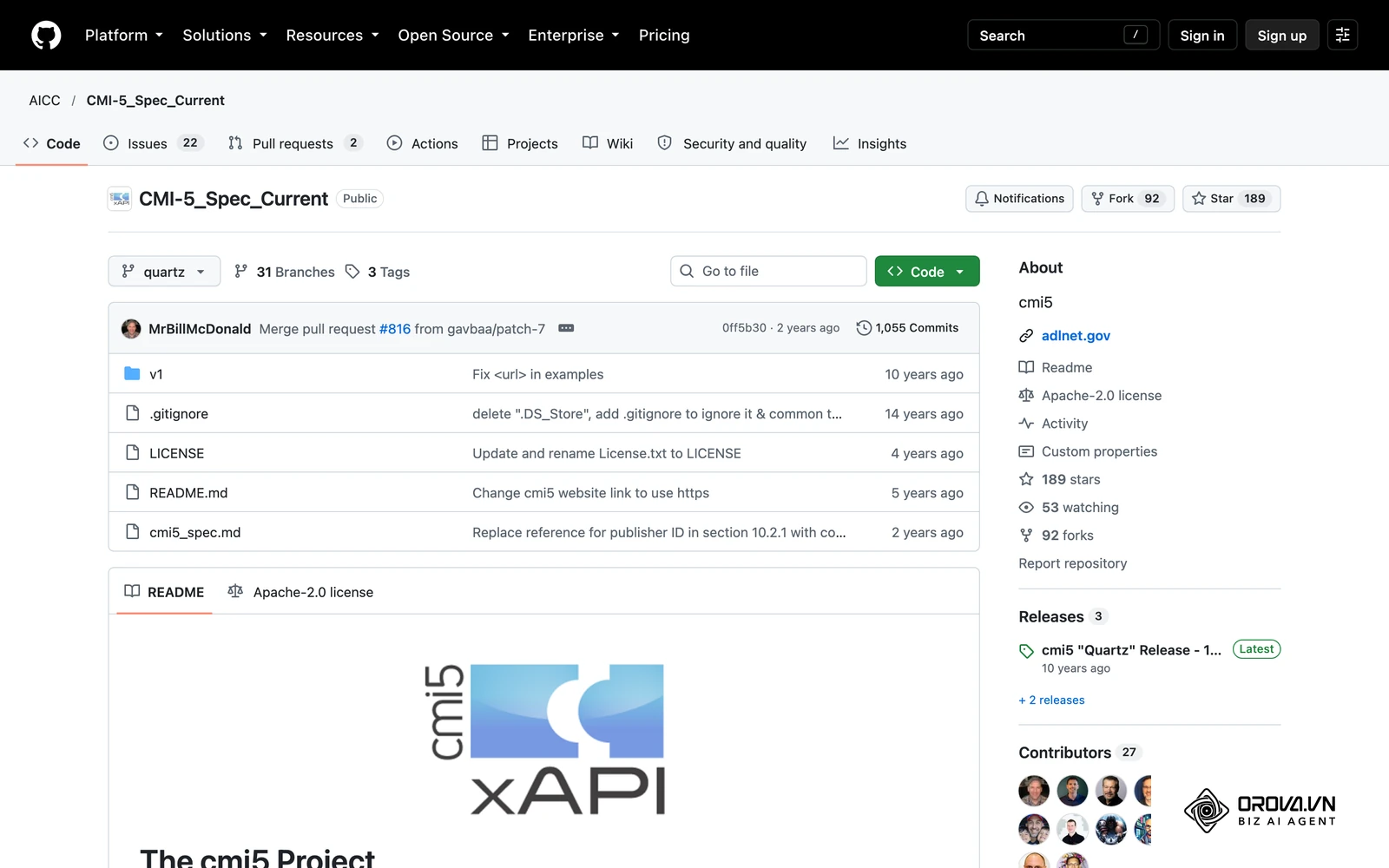
Task: Open the quartz branch selector dropdown
Action: pyautogui.click(x=164, y=272)
